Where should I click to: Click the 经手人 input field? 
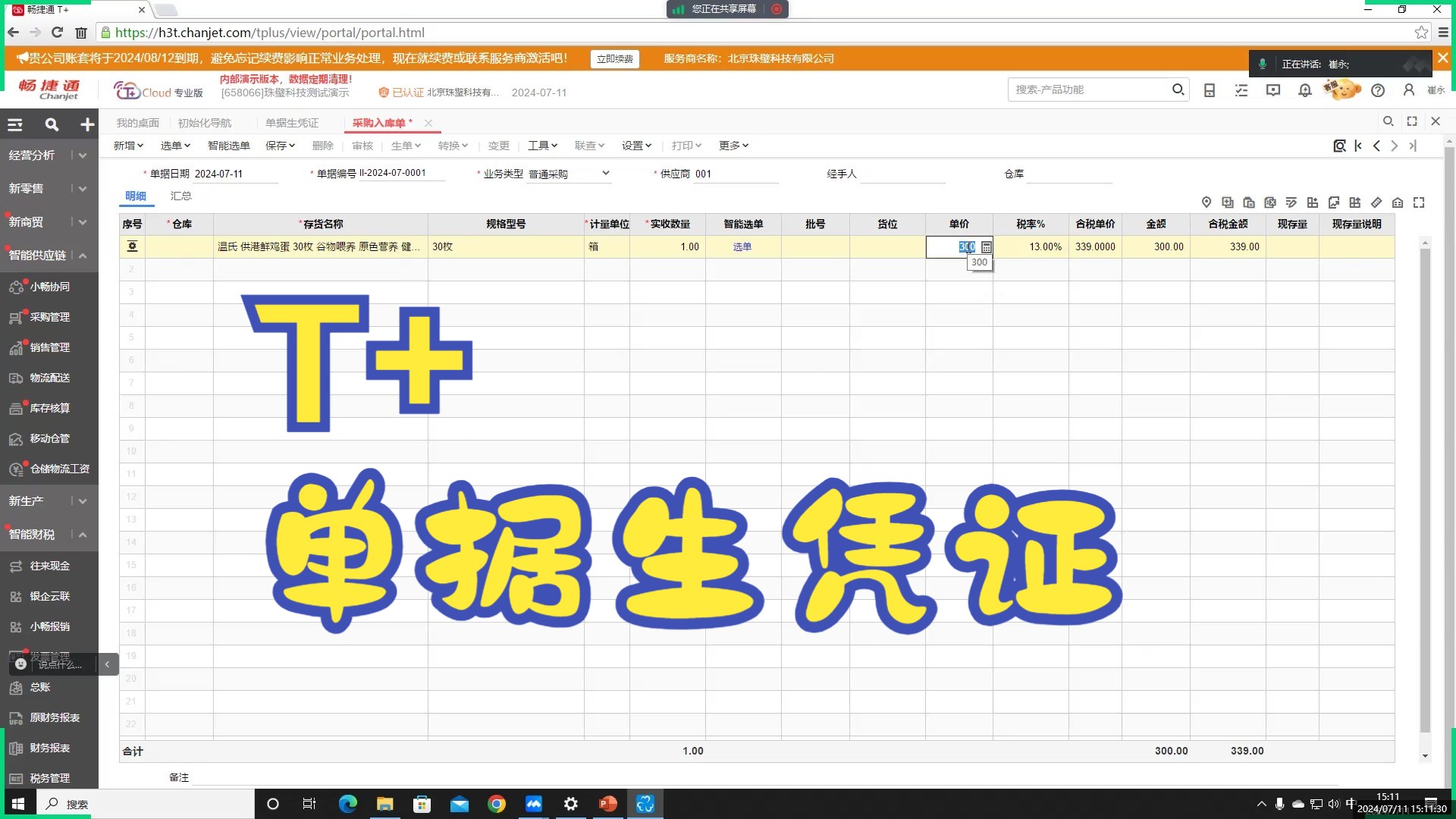(x=902, y=174)
